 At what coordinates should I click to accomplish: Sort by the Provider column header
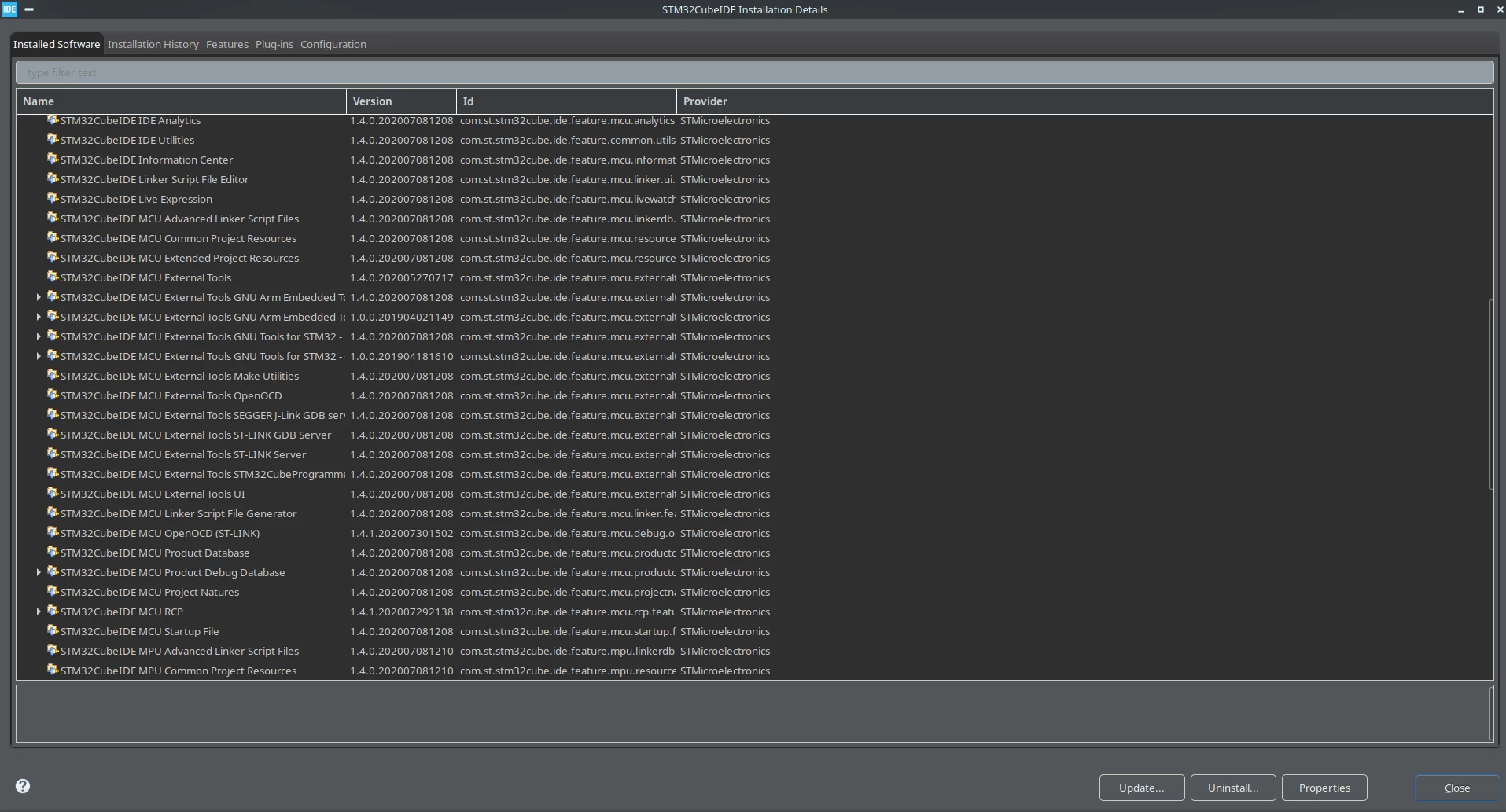point(1085,101)
